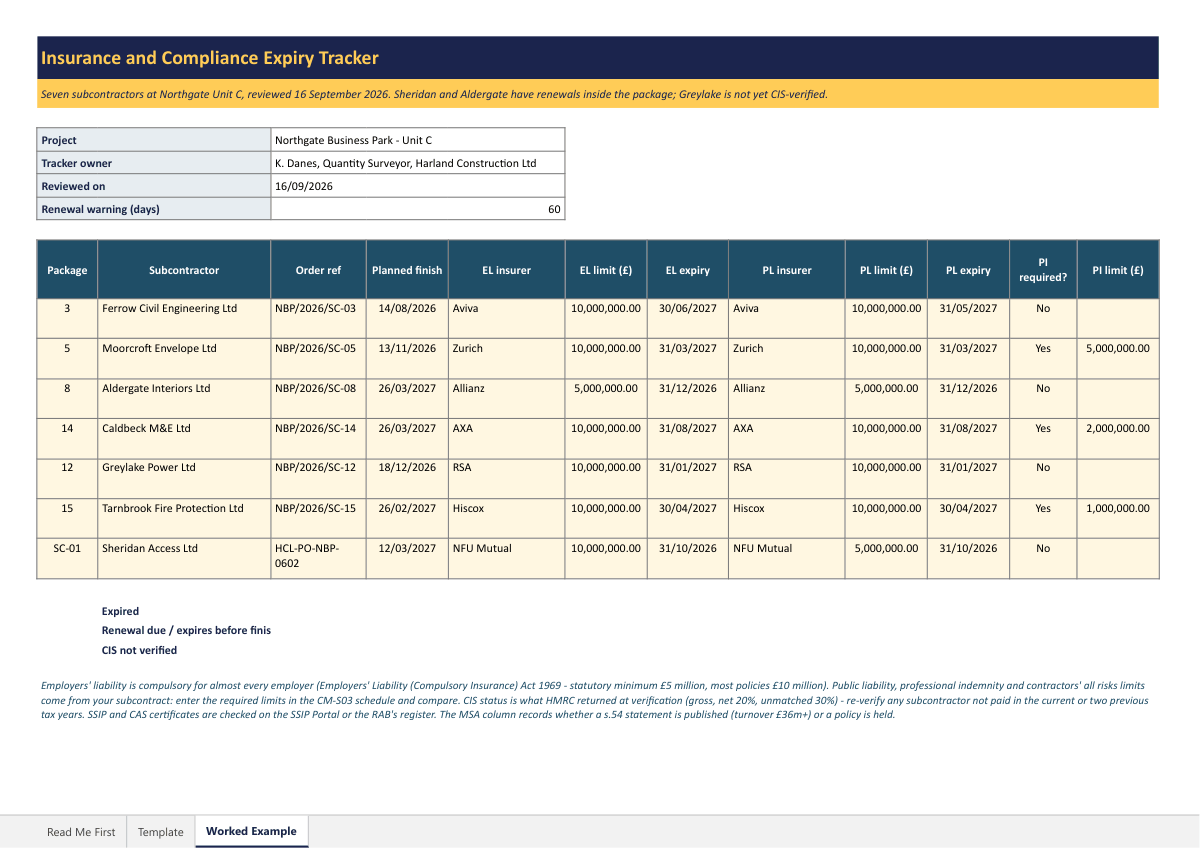1200x849 pixels.
Task: Click the CIS not verified legend label
Action: point(139,650)
